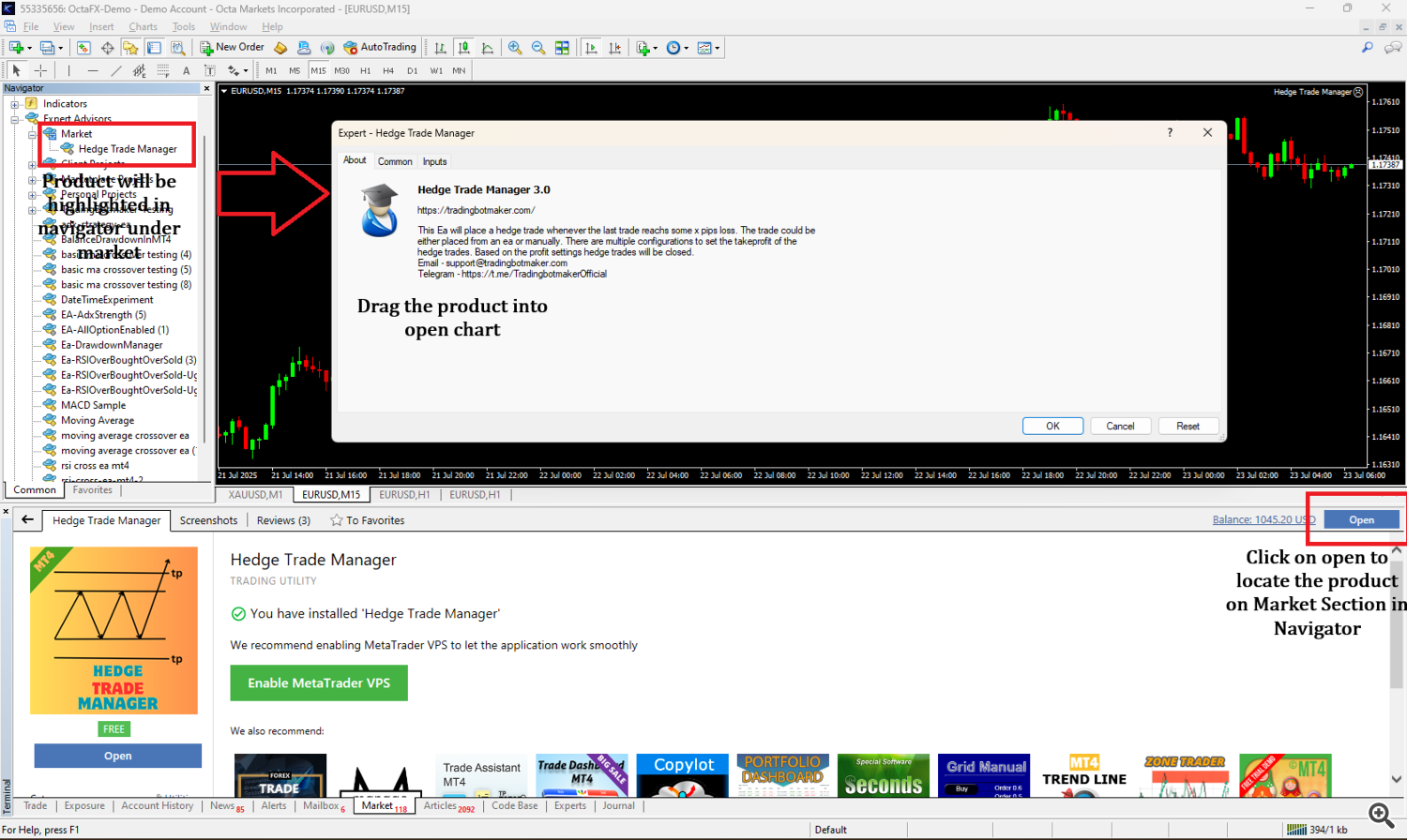This screenshot has width=1407, height=840.
Task: Open the Screenshots tab of the product
Action: tap(208, 520)
